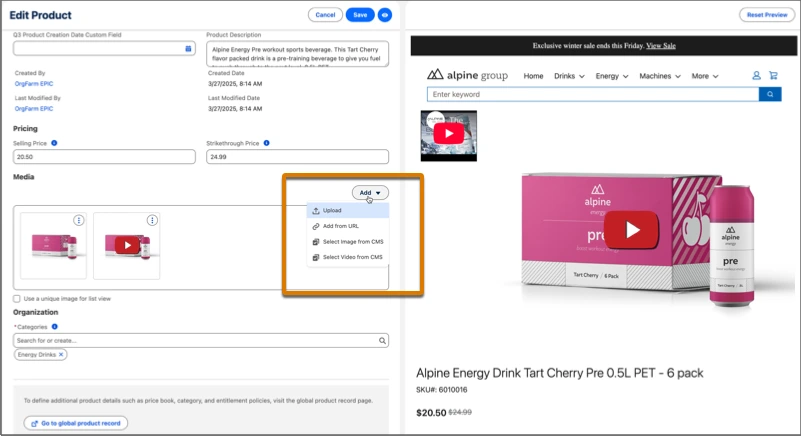The image size is (801, 436).
Task: Click the Reset Preview button
Action: point(767,15)
